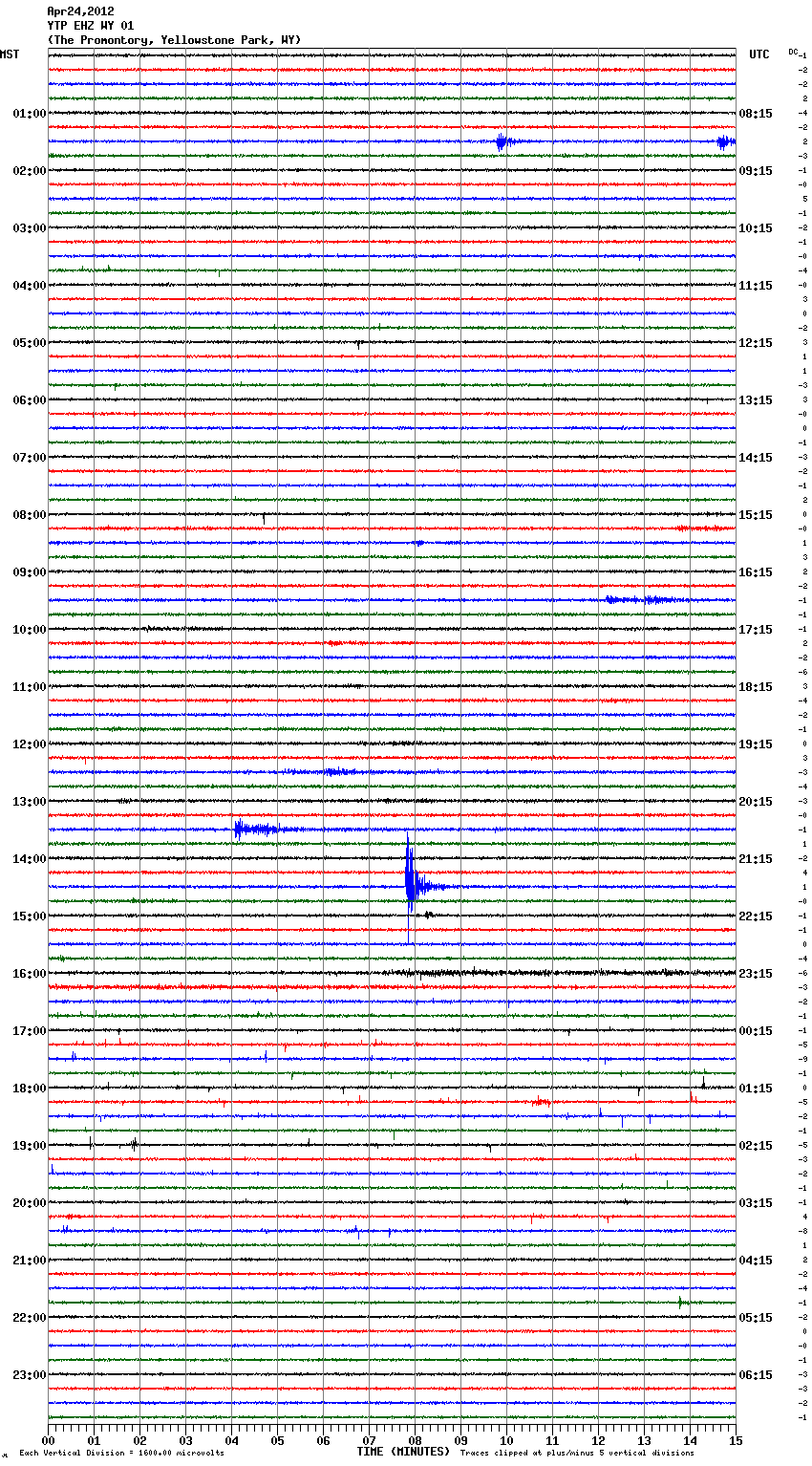Click the '03:00' MST time label
Screen dimensions: 812x1466
pyautogui.click(x=29, y=228)
